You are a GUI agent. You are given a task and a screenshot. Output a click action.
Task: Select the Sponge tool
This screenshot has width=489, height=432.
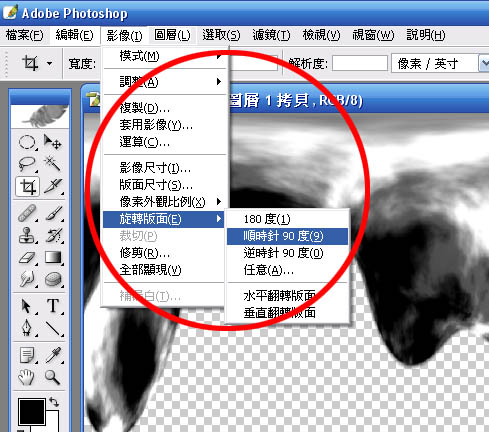53,279
